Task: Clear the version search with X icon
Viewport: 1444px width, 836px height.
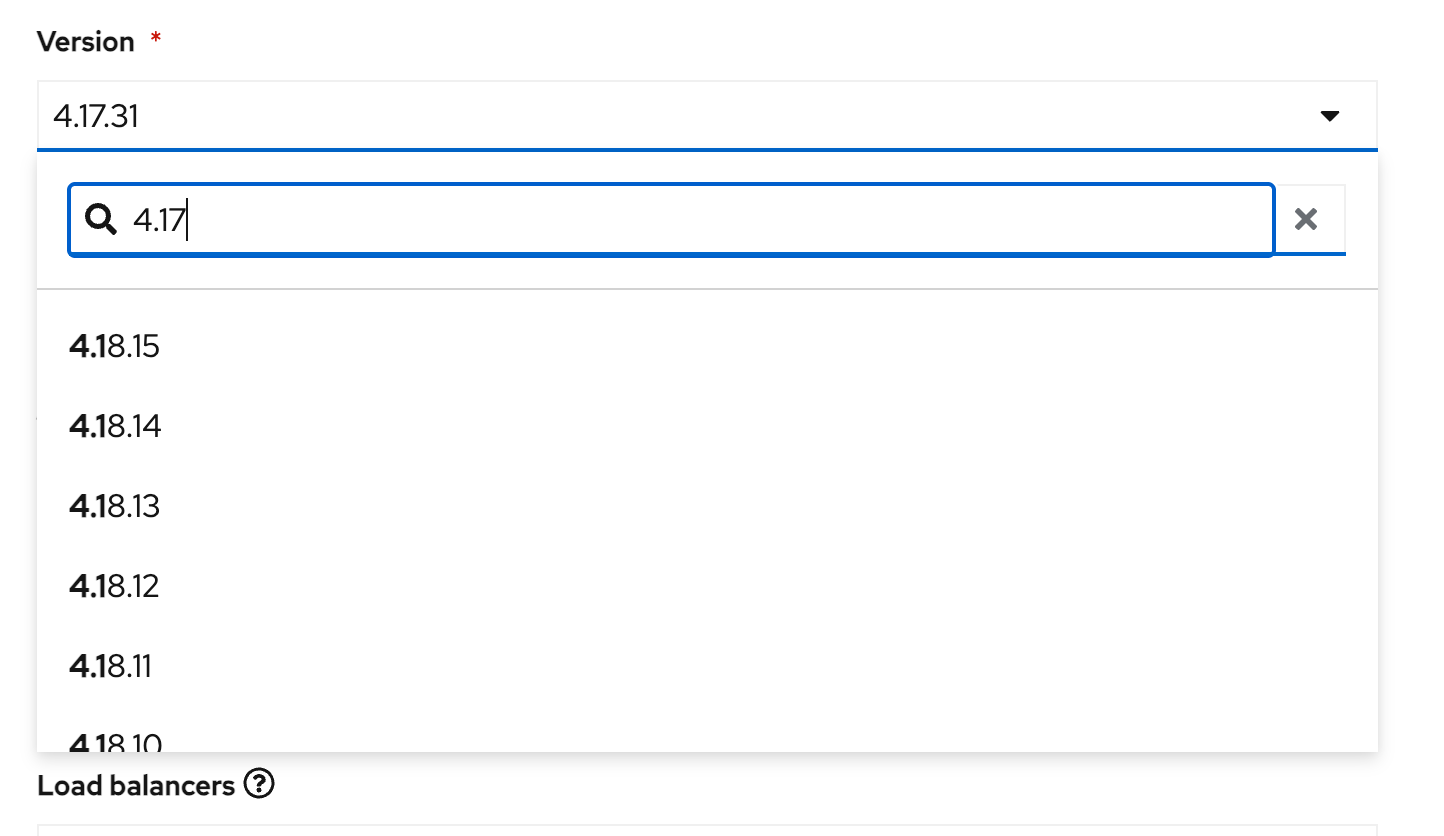Action: coord(1306,219)
